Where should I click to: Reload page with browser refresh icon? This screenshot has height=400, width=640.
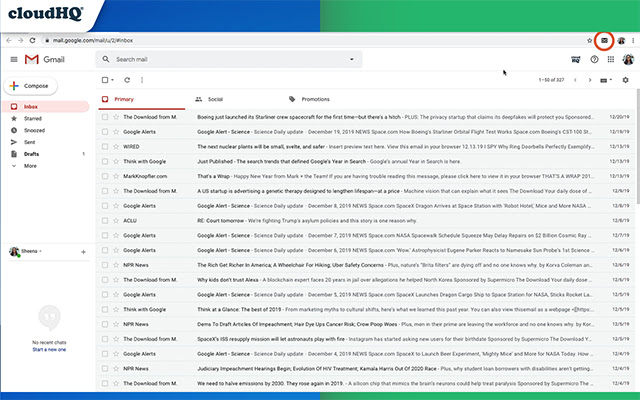click(33, 40)
